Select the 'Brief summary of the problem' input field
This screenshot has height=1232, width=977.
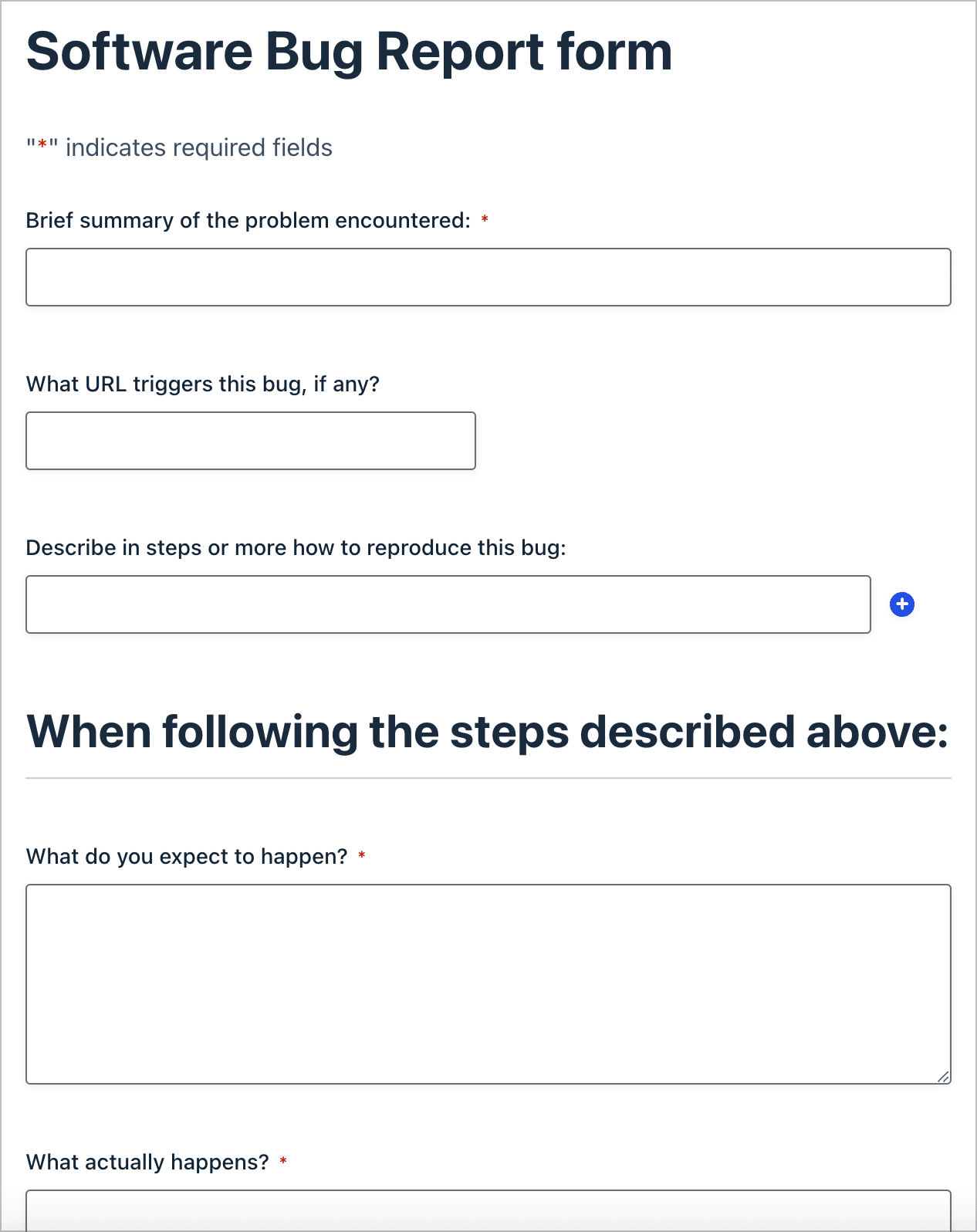click(x=488, y=277)
